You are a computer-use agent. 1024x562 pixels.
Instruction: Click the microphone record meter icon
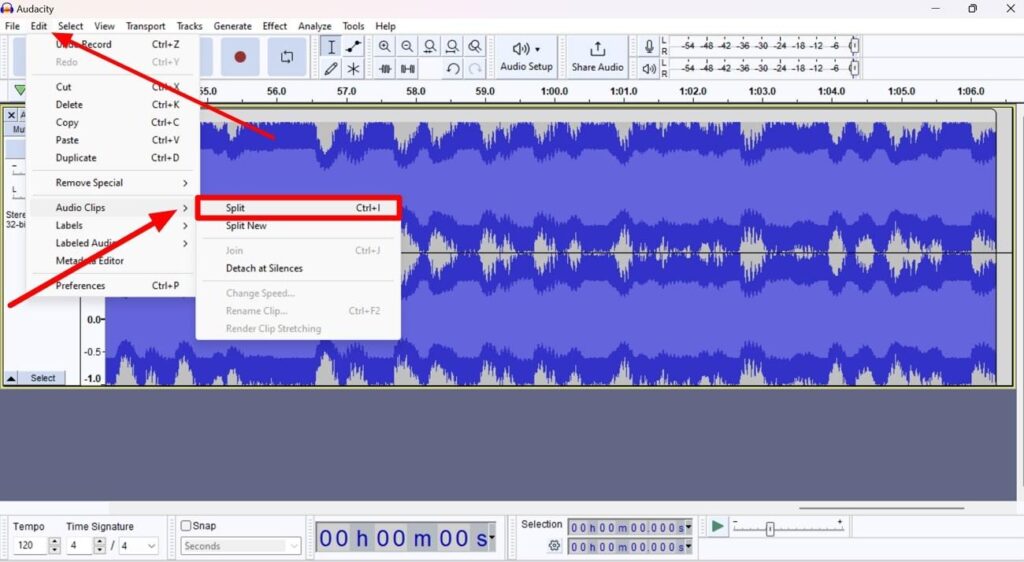coord(649,46)
